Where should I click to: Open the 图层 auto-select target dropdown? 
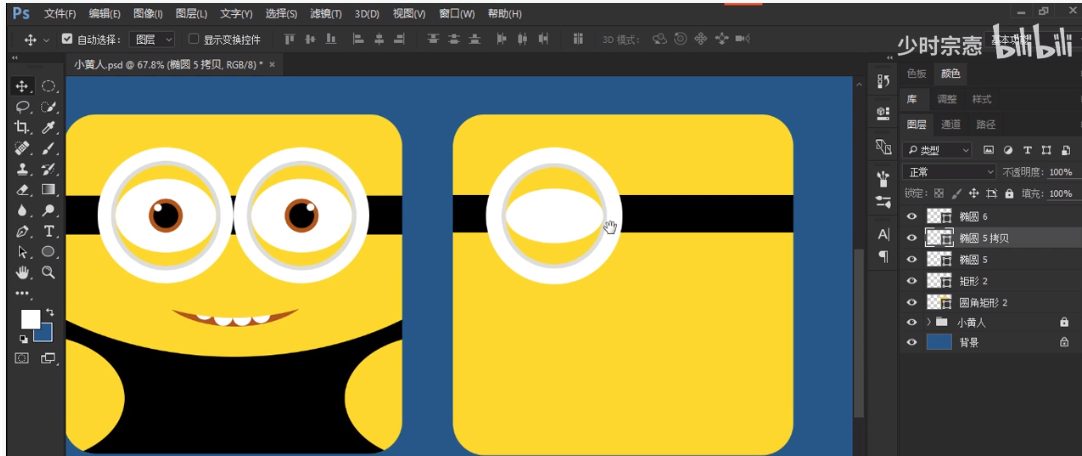pos(154,40)
